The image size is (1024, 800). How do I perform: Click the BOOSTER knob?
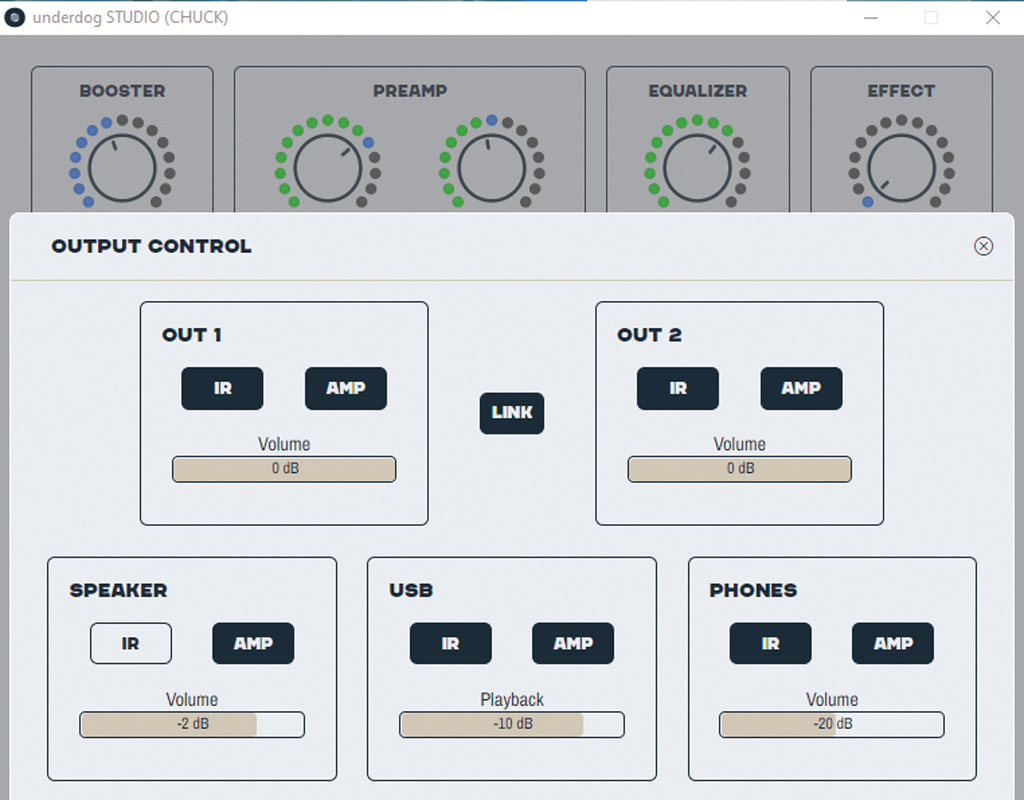coord(122,168)
